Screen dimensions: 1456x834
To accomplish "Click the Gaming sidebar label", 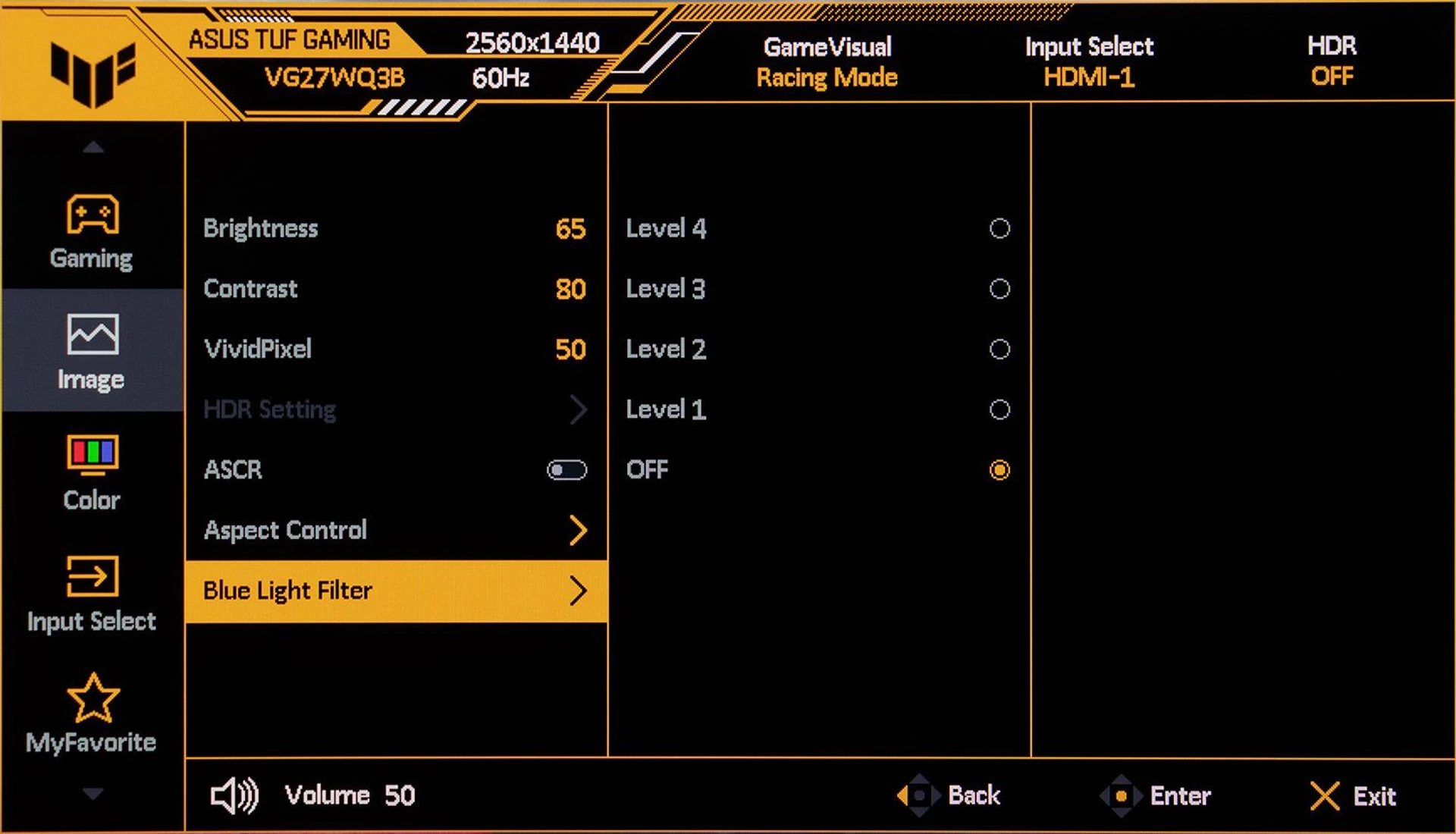I will click(x=92, y=259).
